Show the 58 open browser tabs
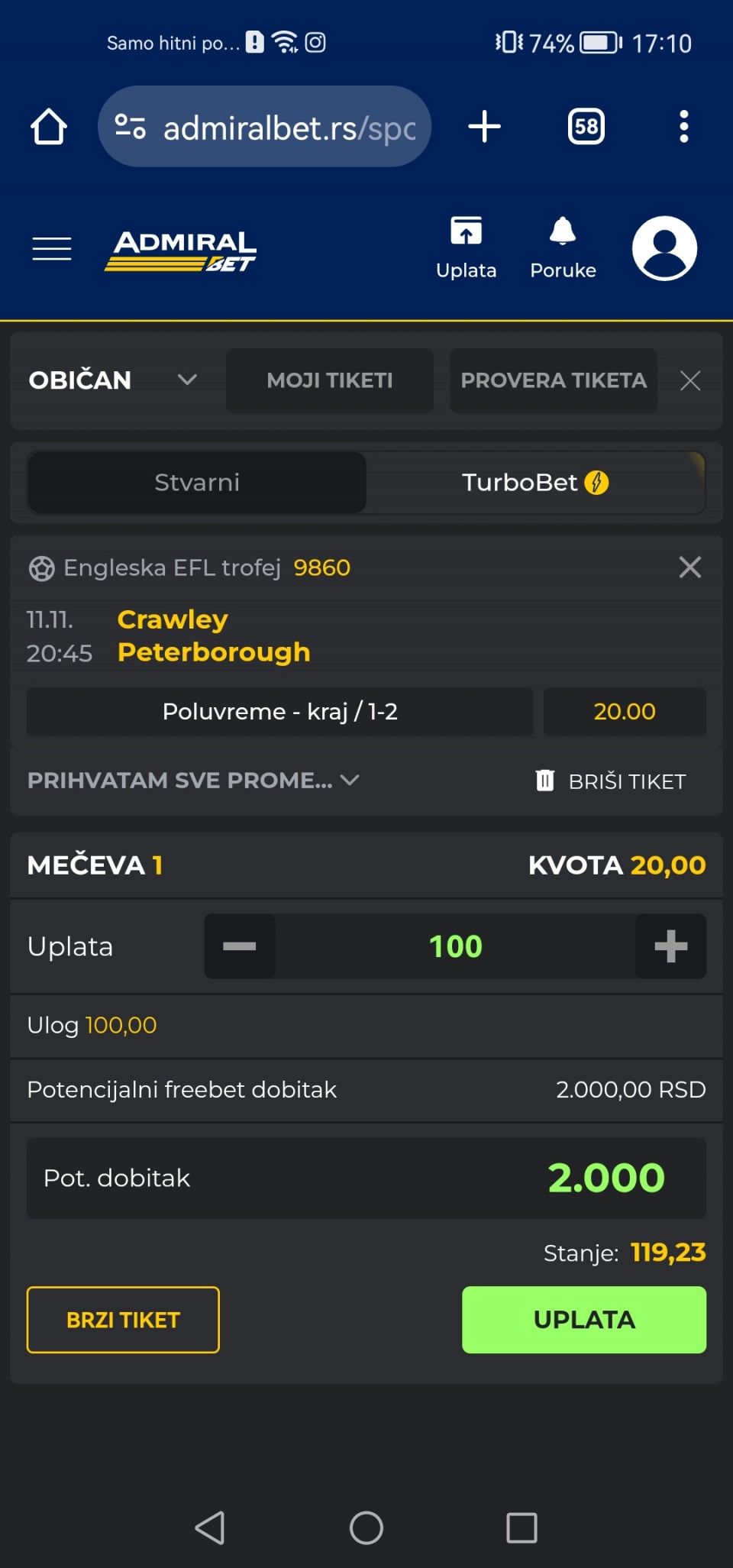733x1568 pixels. tap(586, 127)
